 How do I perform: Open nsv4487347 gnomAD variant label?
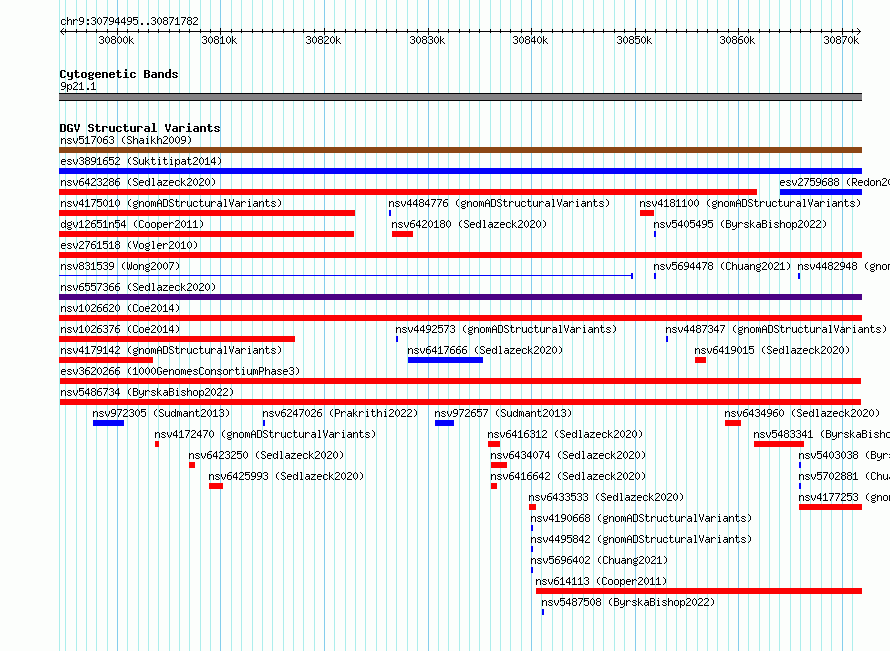click(x=776, y=329)
